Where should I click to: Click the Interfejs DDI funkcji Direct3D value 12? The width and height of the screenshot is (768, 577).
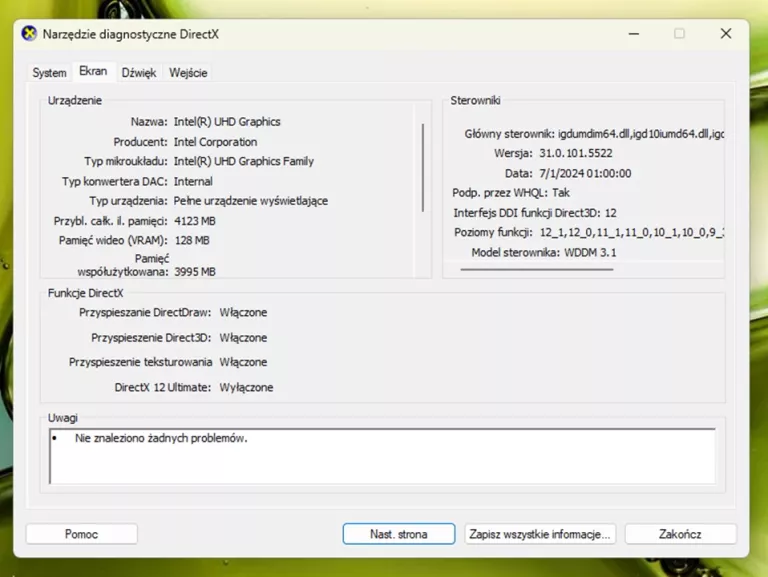[610, 213]
